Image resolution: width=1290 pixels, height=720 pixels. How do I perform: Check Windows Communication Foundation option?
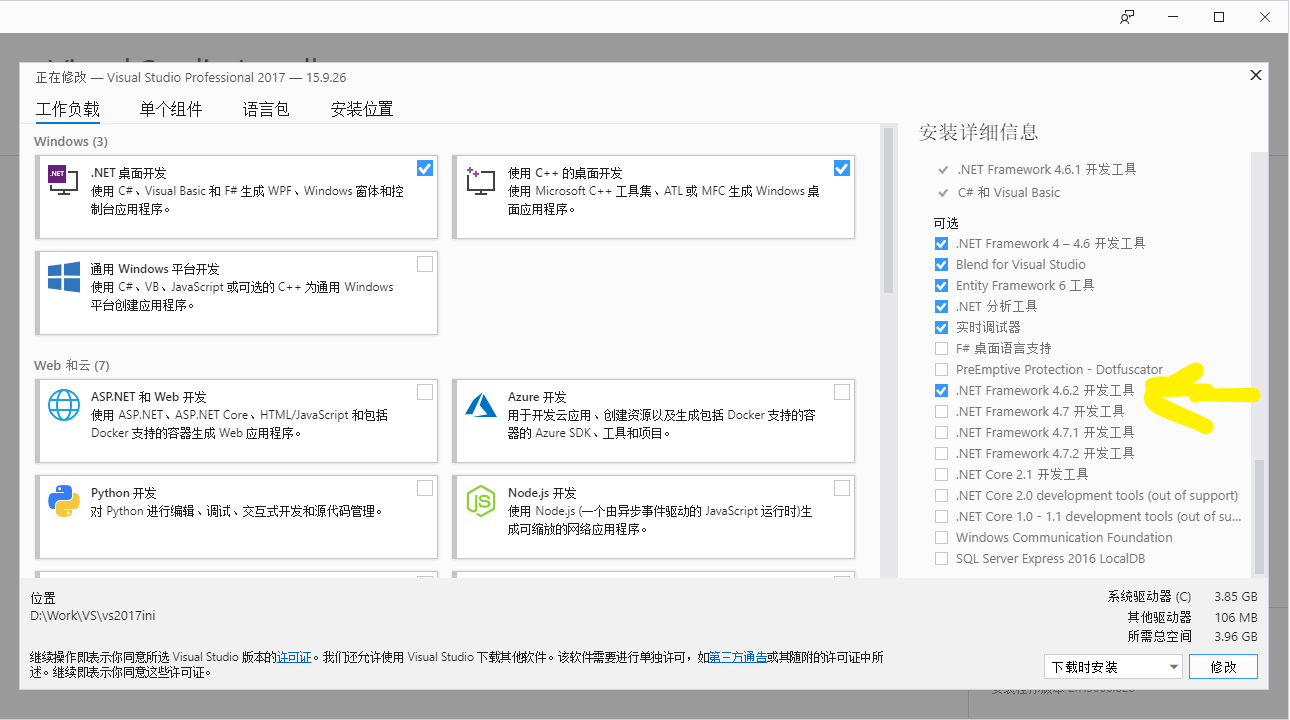pos(941,537)
